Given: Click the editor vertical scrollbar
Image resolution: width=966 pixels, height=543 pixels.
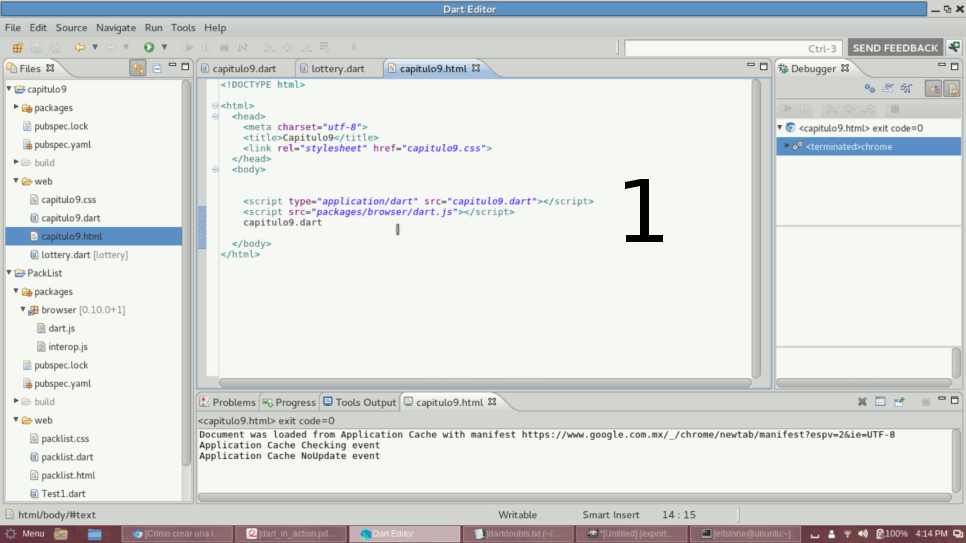Looking at the screenshot, I should click(x=756, y=228).
